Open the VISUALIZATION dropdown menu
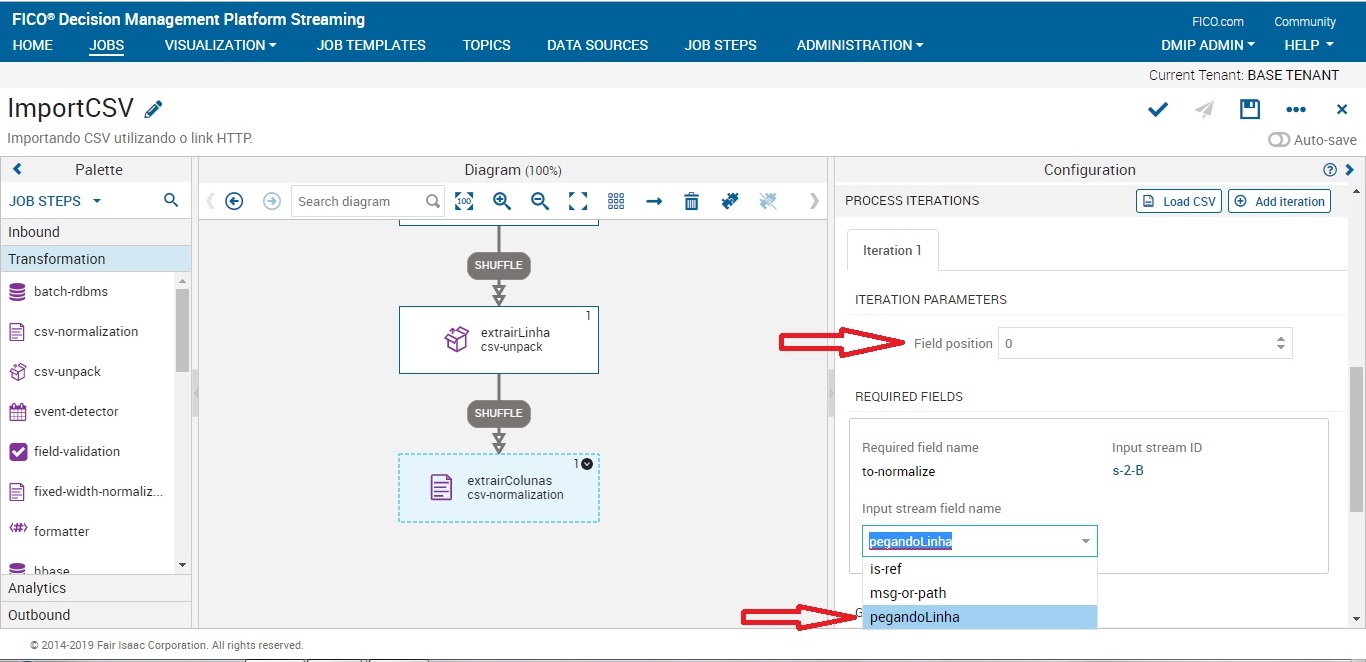Screen dimensions: 1366x662 pyautogui.click(x=219, y=45)
